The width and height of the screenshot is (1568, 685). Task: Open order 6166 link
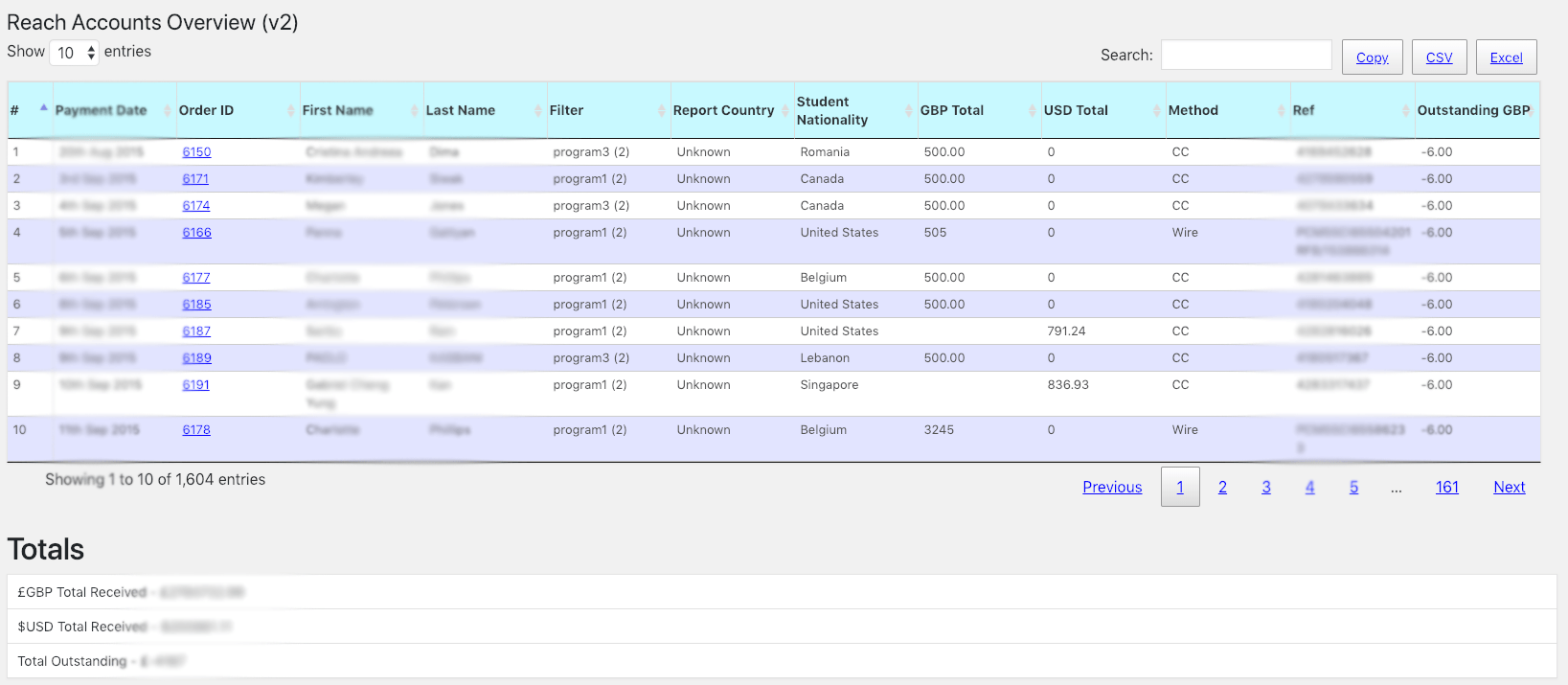click(x=197, y=232)
